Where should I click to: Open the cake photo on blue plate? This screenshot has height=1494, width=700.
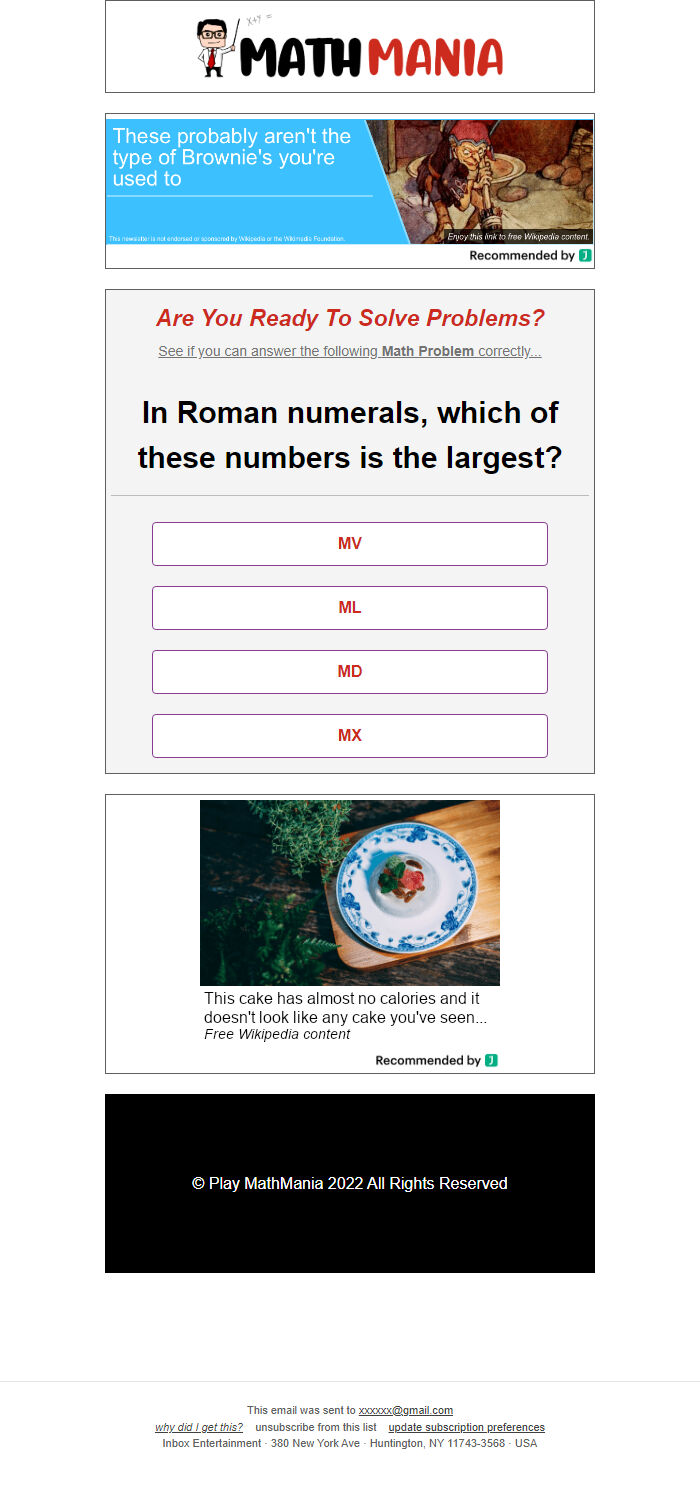[x=350, y=892]
